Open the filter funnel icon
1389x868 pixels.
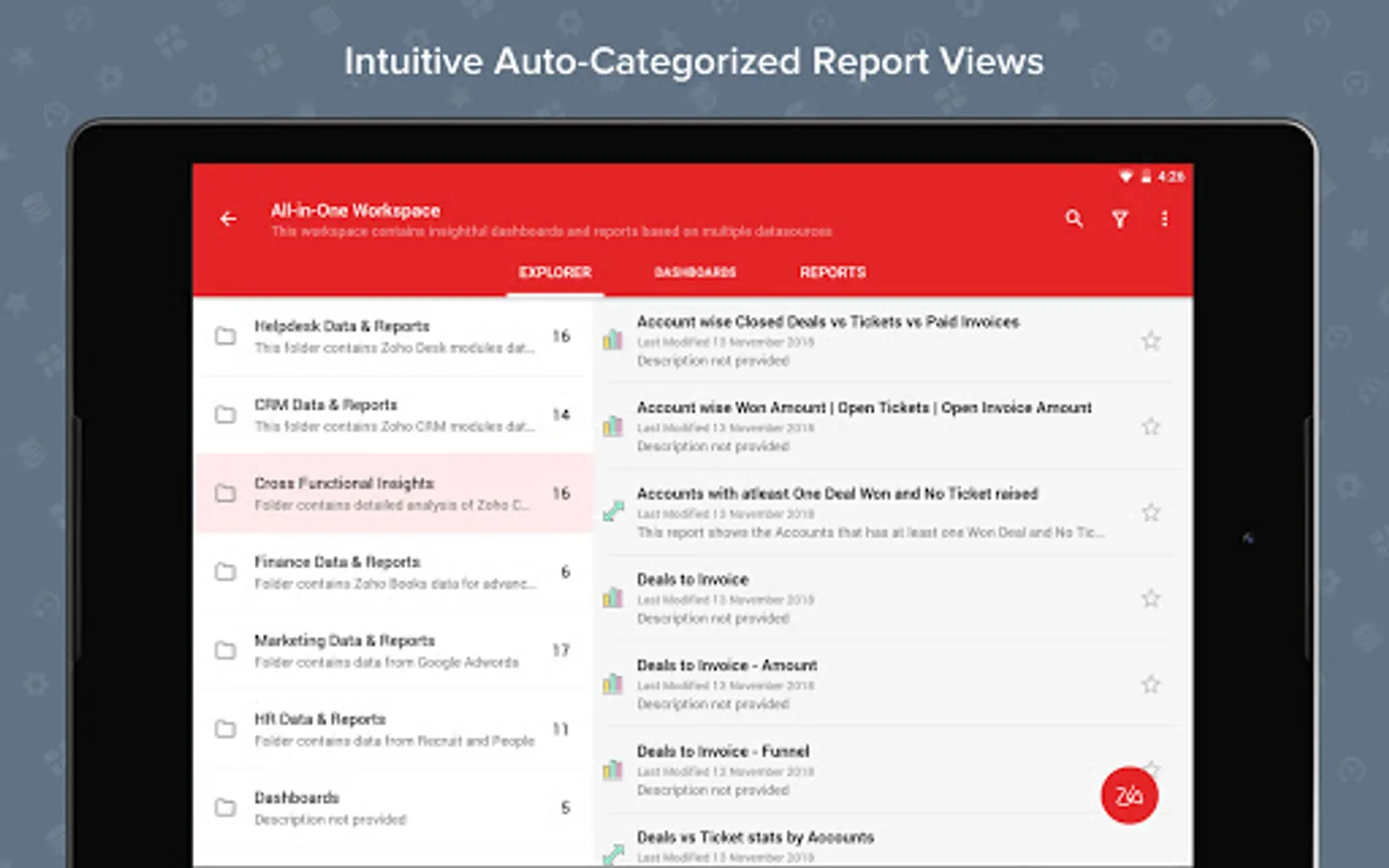[x=1120, y=220]
